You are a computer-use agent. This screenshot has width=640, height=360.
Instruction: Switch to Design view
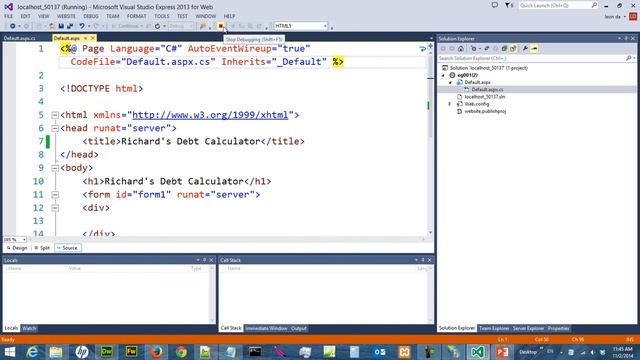(17, 248)
